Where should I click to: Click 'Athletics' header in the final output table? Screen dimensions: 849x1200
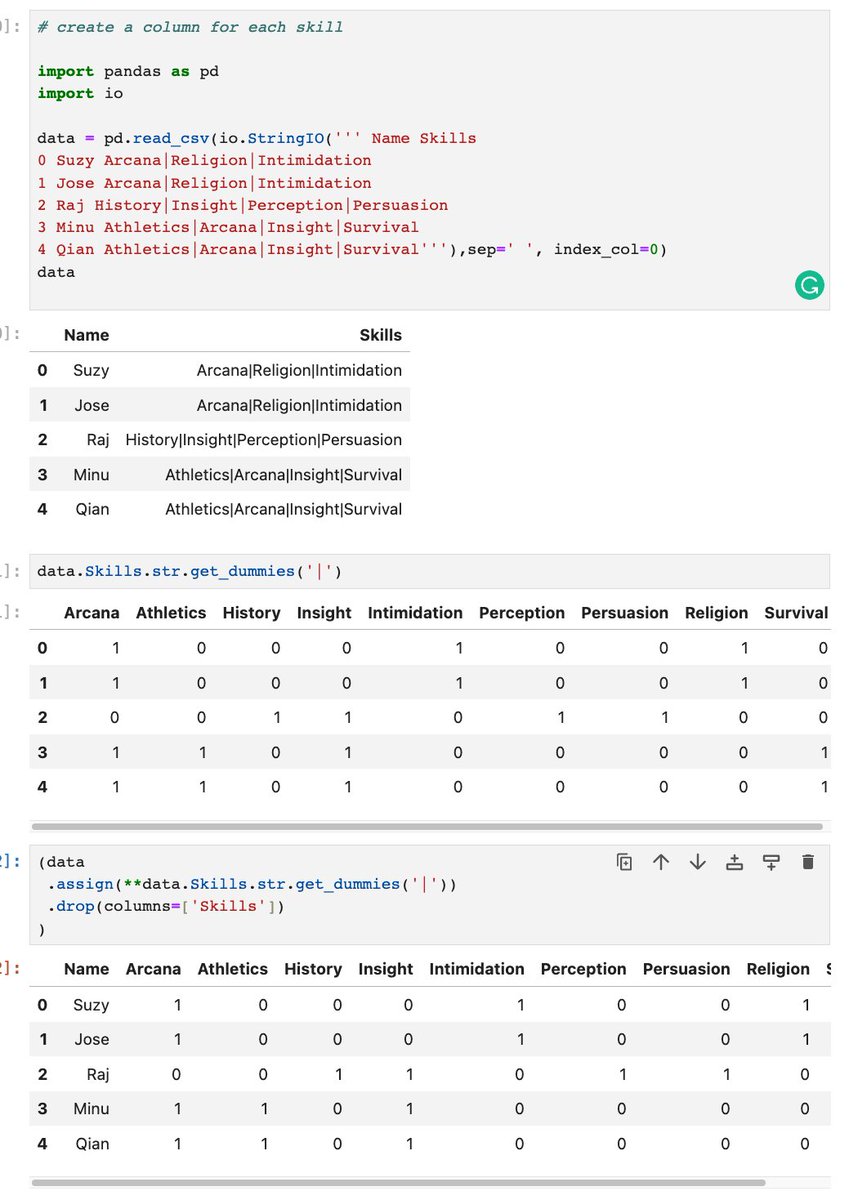233,969
